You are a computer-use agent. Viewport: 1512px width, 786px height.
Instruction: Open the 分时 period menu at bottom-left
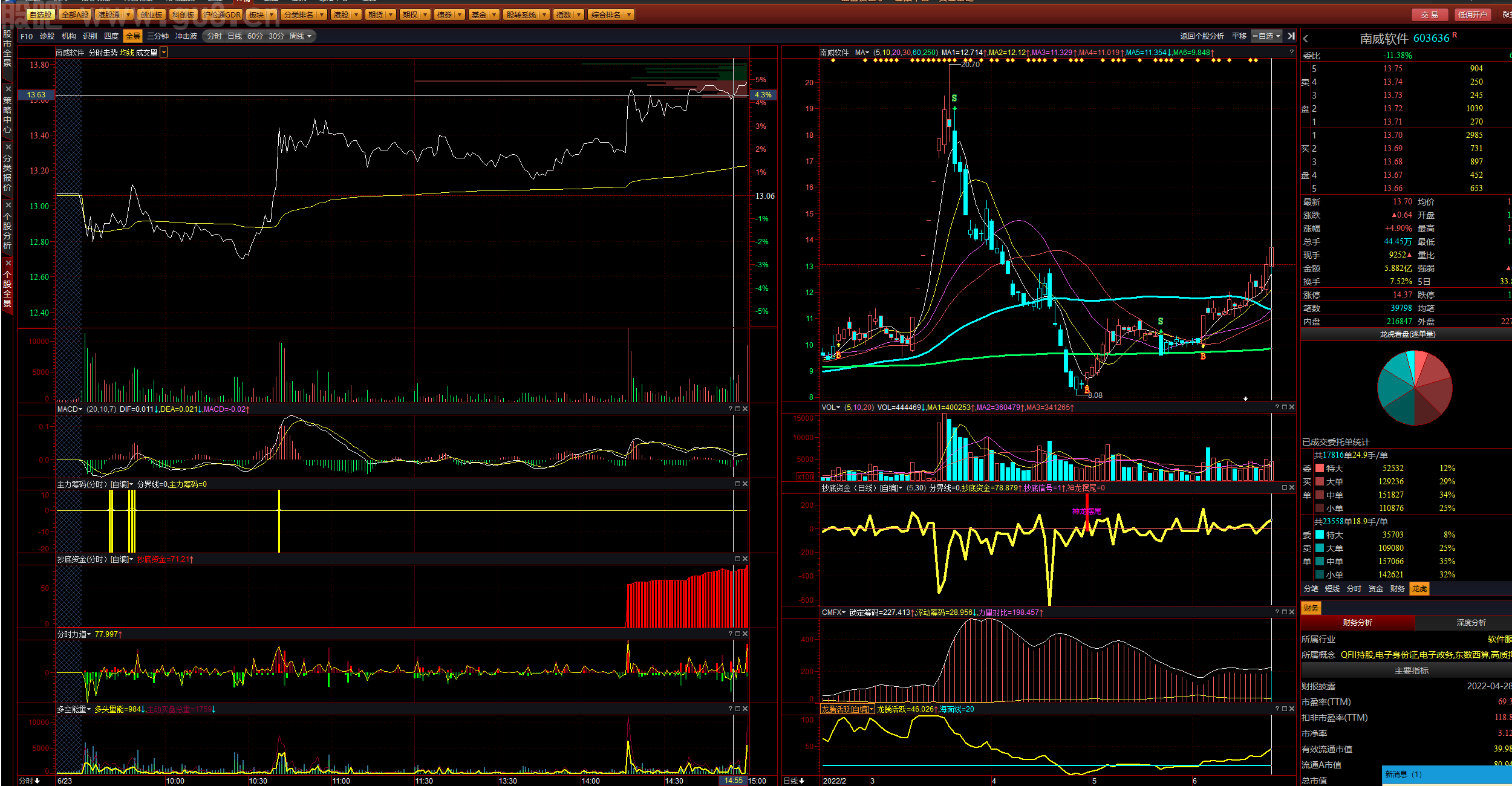[29, 781]
